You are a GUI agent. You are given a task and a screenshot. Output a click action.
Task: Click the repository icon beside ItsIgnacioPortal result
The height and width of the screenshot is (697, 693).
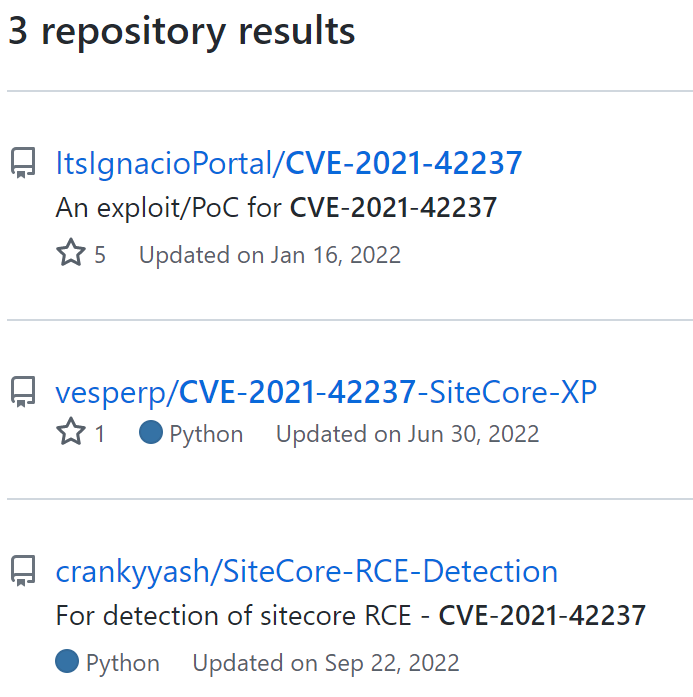[23, 163]
